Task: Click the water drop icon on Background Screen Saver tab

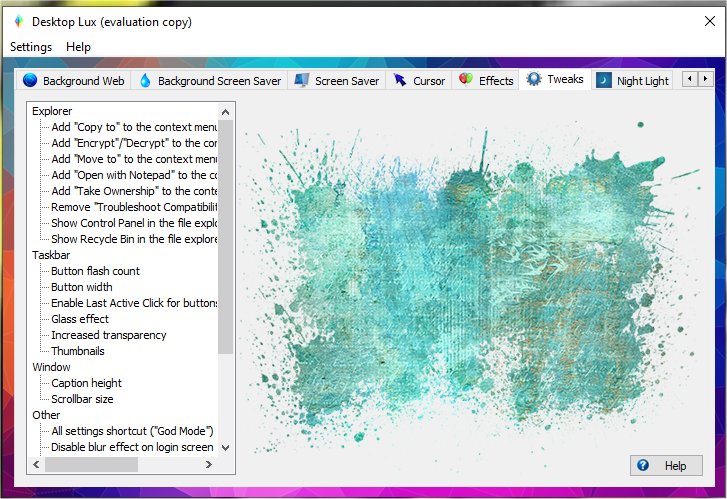Action: tap(145, 80)
